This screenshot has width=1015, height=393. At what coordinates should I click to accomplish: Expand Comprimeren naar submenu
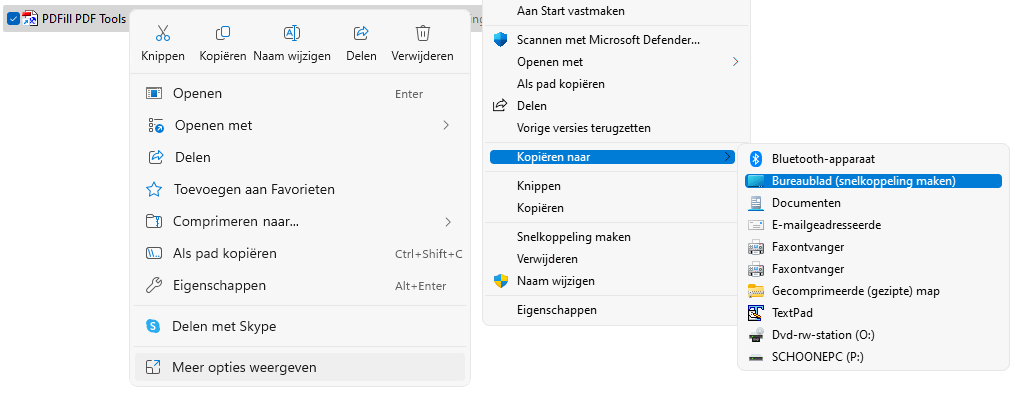(x=447, y=222)
